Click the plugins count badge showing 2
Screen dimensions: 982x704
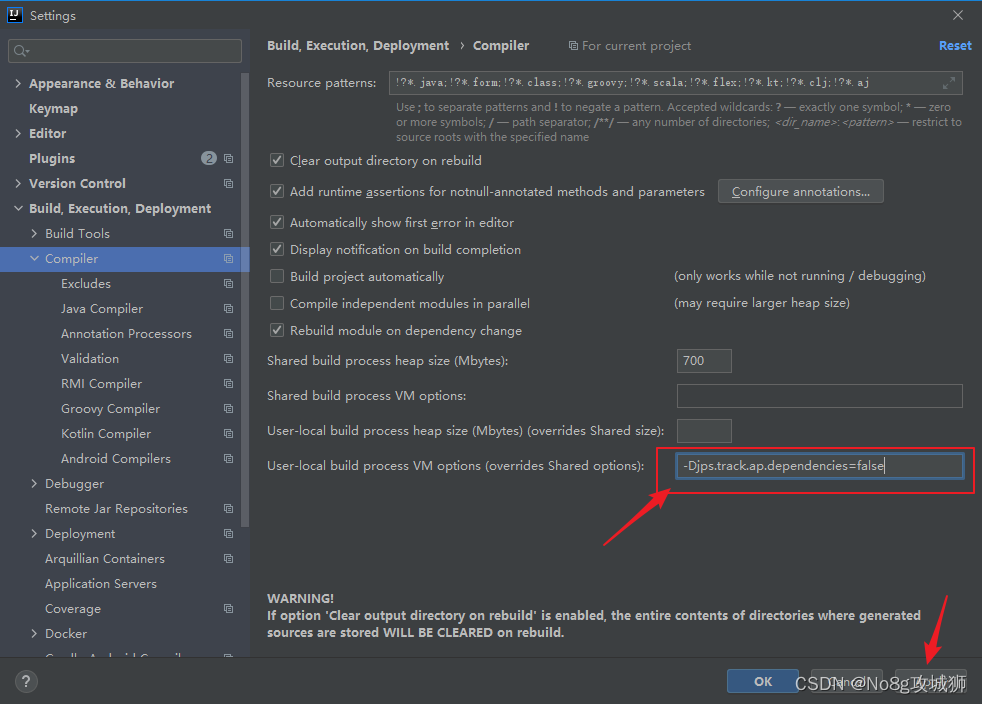(x=209, y=158)
